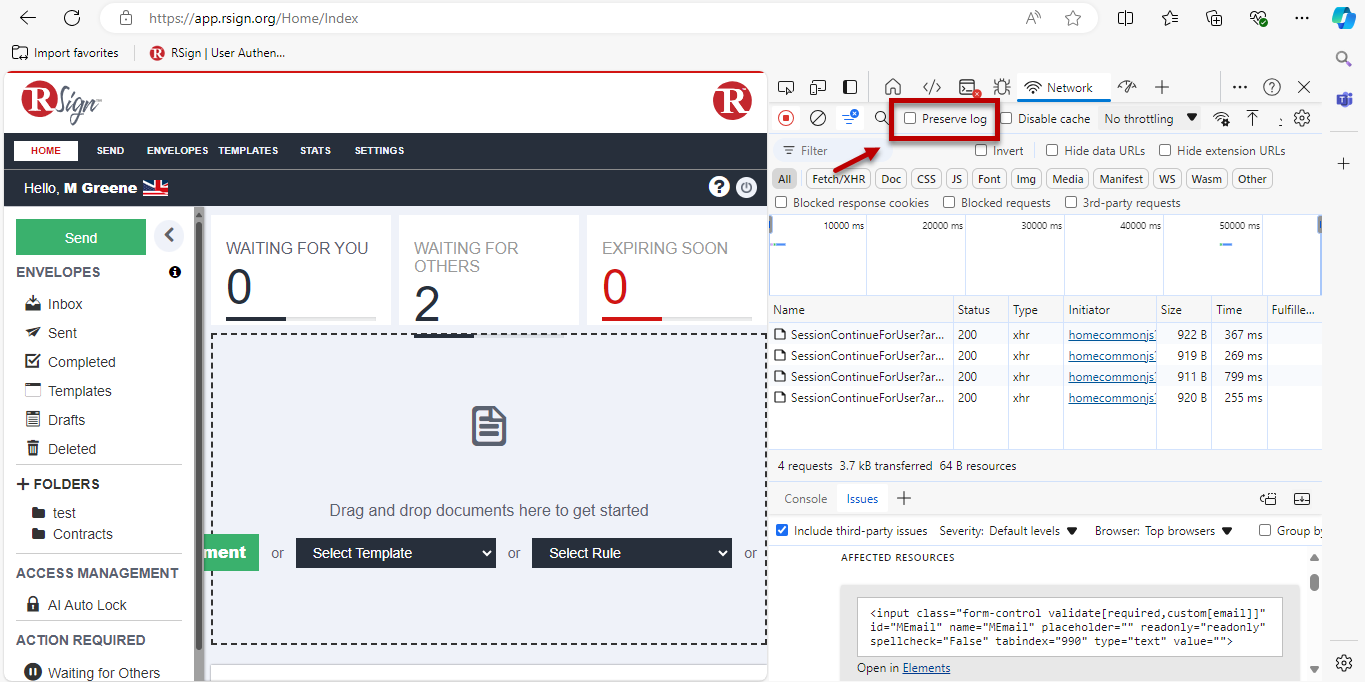Clear the network log
This screenshot has height=682, width=1365.
[x=818, y=118]
